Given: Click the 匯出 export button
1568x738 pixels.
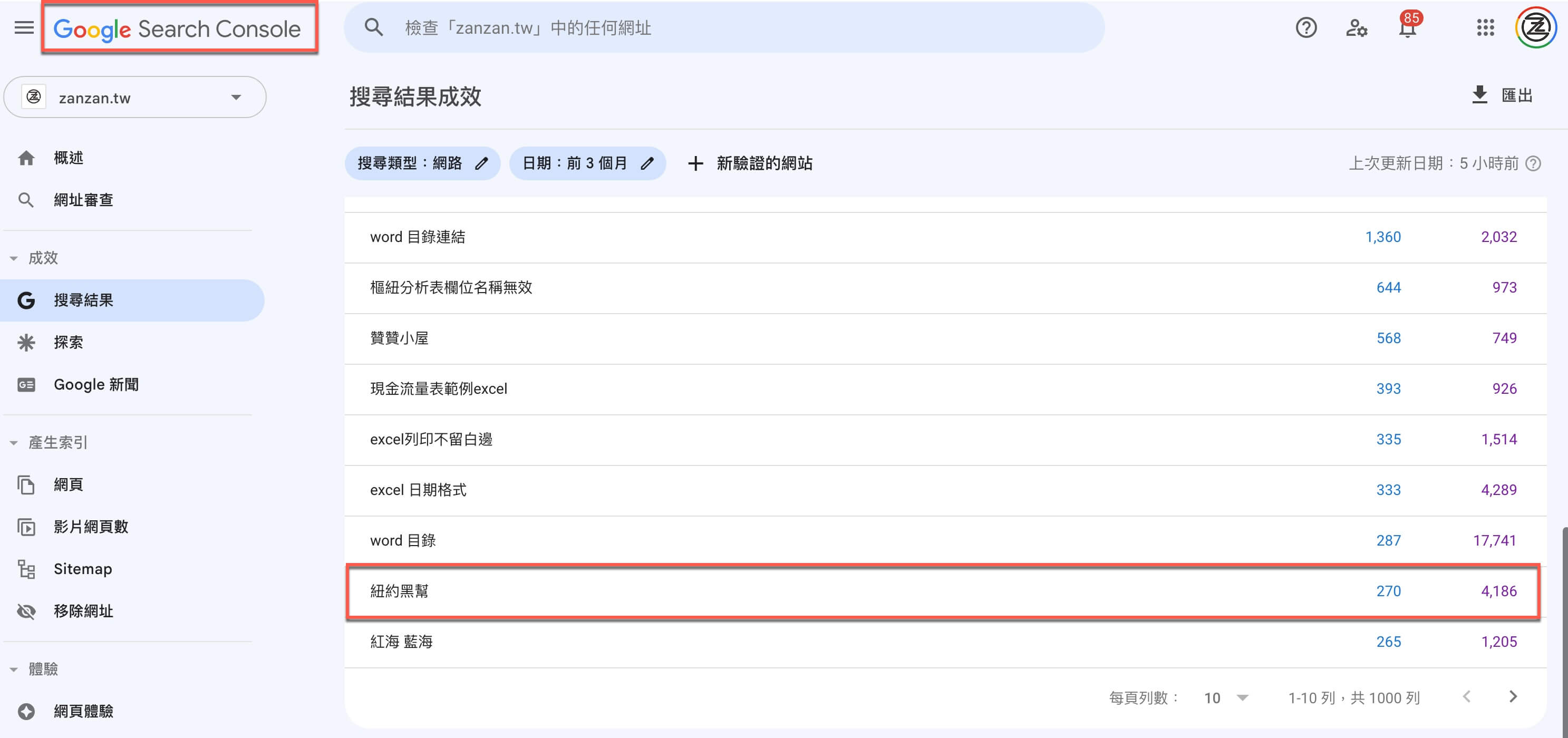Looking at the screenshot, I should pos(1502,95).
